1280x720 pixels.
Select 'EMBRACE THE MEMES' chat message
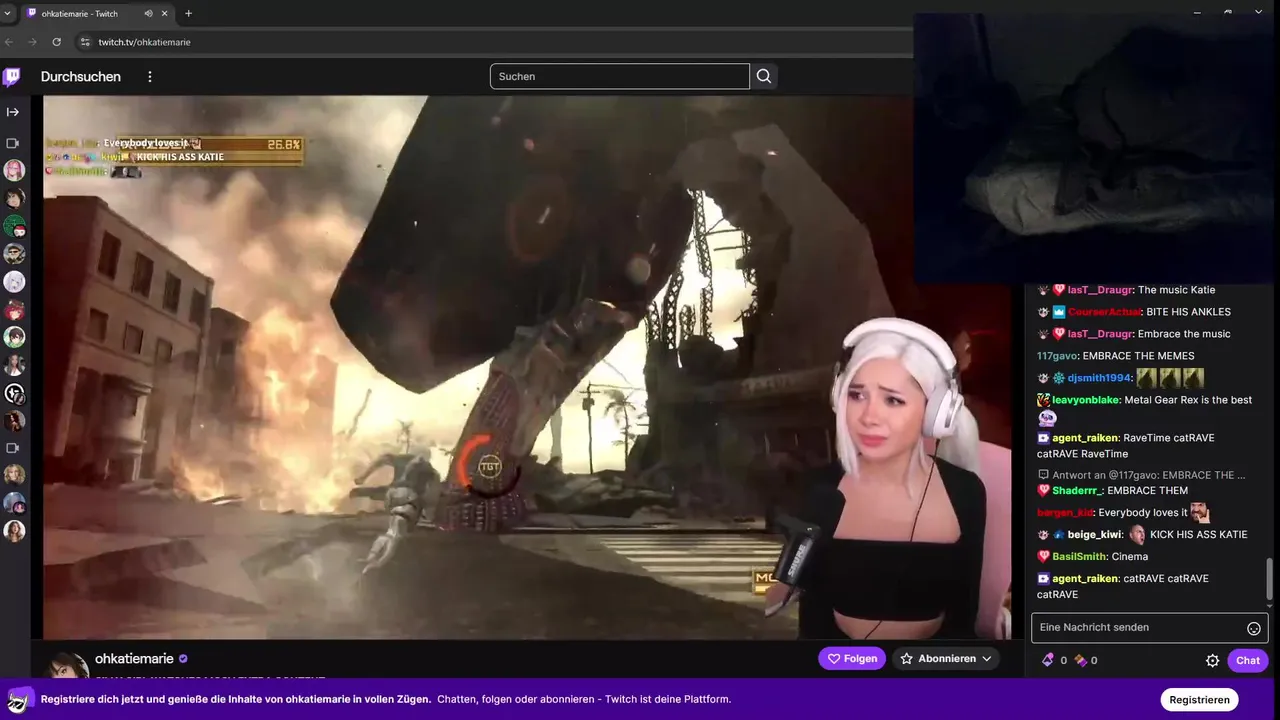(x=1138, y=356)
